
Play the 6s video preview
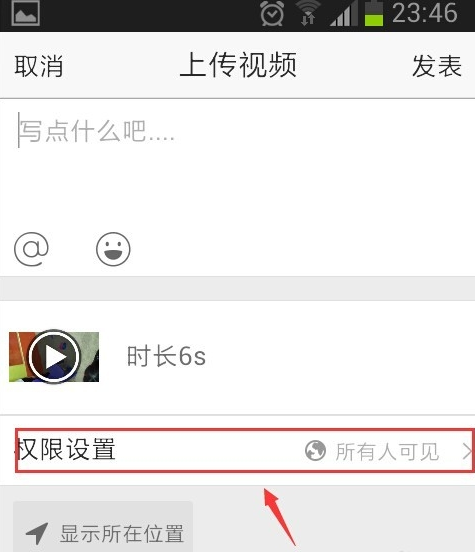[x=54, y=357]
